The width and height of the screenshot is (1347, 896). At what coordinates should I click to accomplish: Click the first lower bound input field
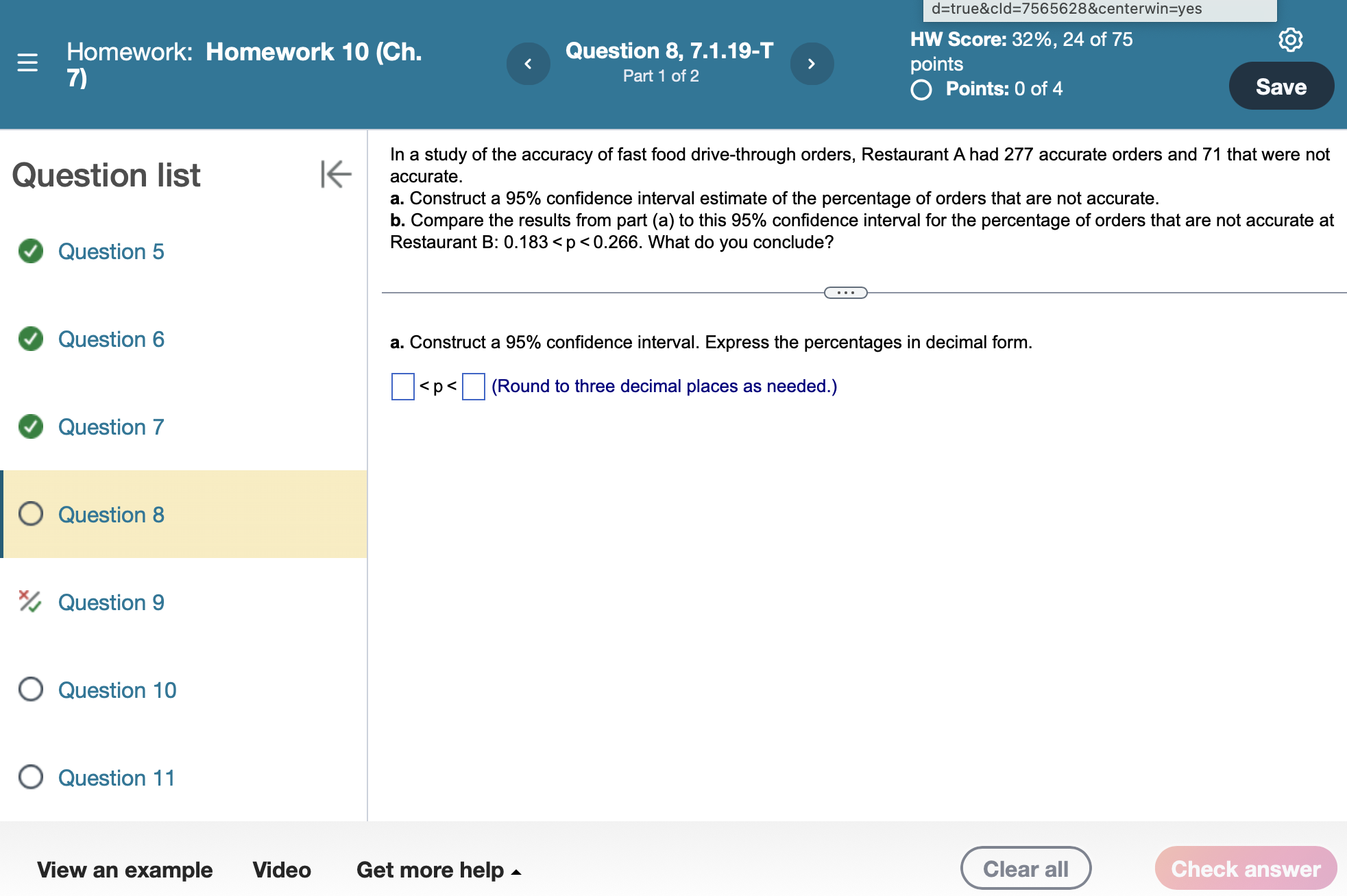click(401, 384)
